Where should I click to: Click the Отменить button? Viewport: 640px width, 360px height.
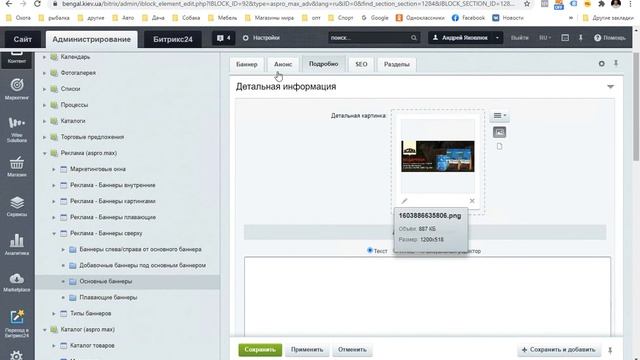352,350
